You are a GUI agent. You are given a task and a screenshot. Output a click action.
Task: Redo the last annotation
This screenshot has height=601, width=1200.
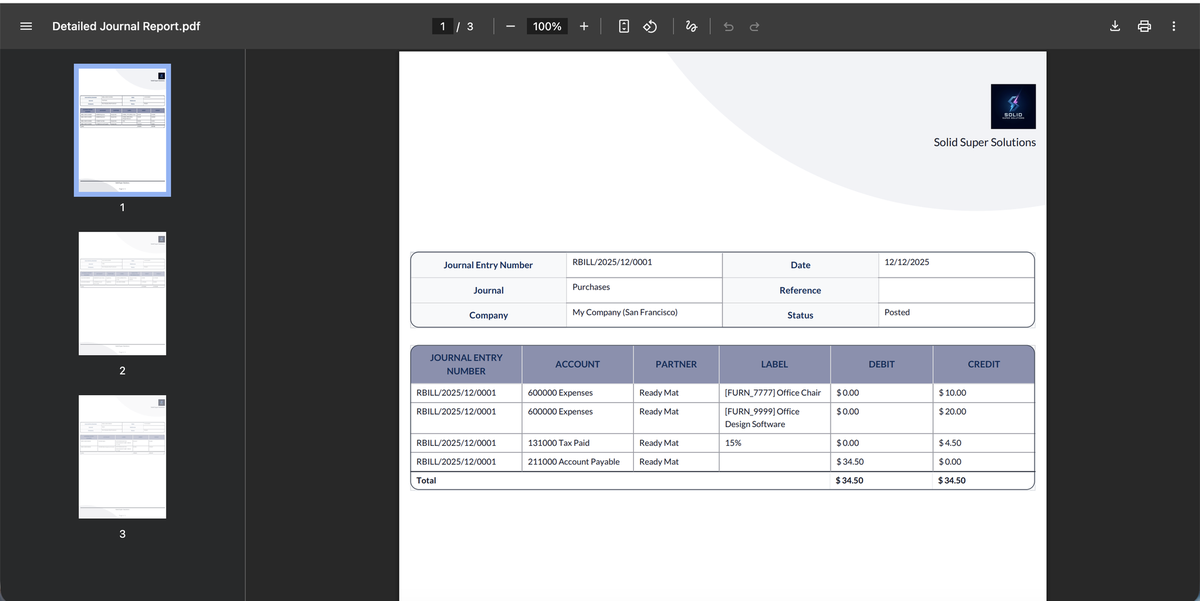coord(754,26)
